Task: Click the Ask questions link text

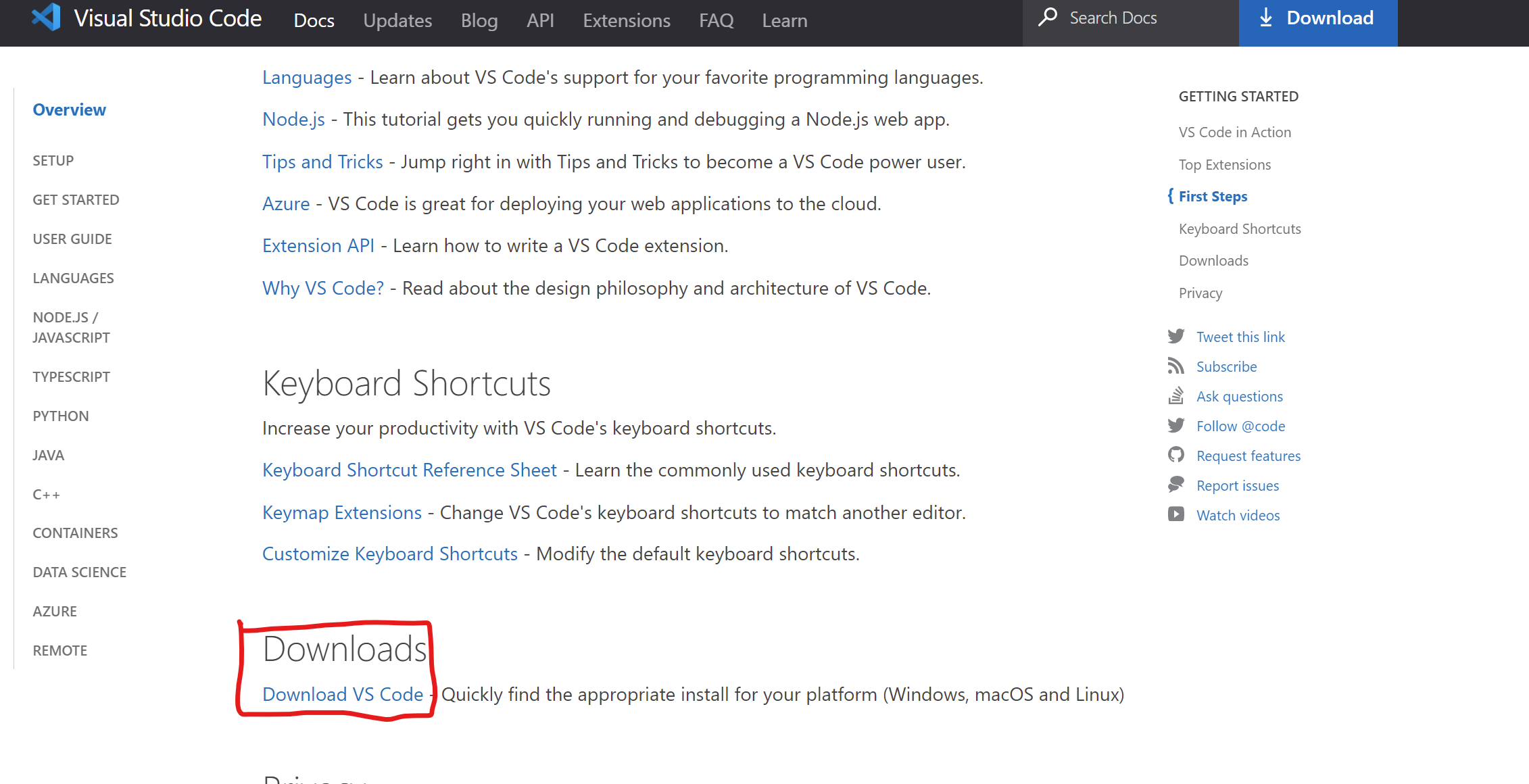Action: tap(1240, 397)
